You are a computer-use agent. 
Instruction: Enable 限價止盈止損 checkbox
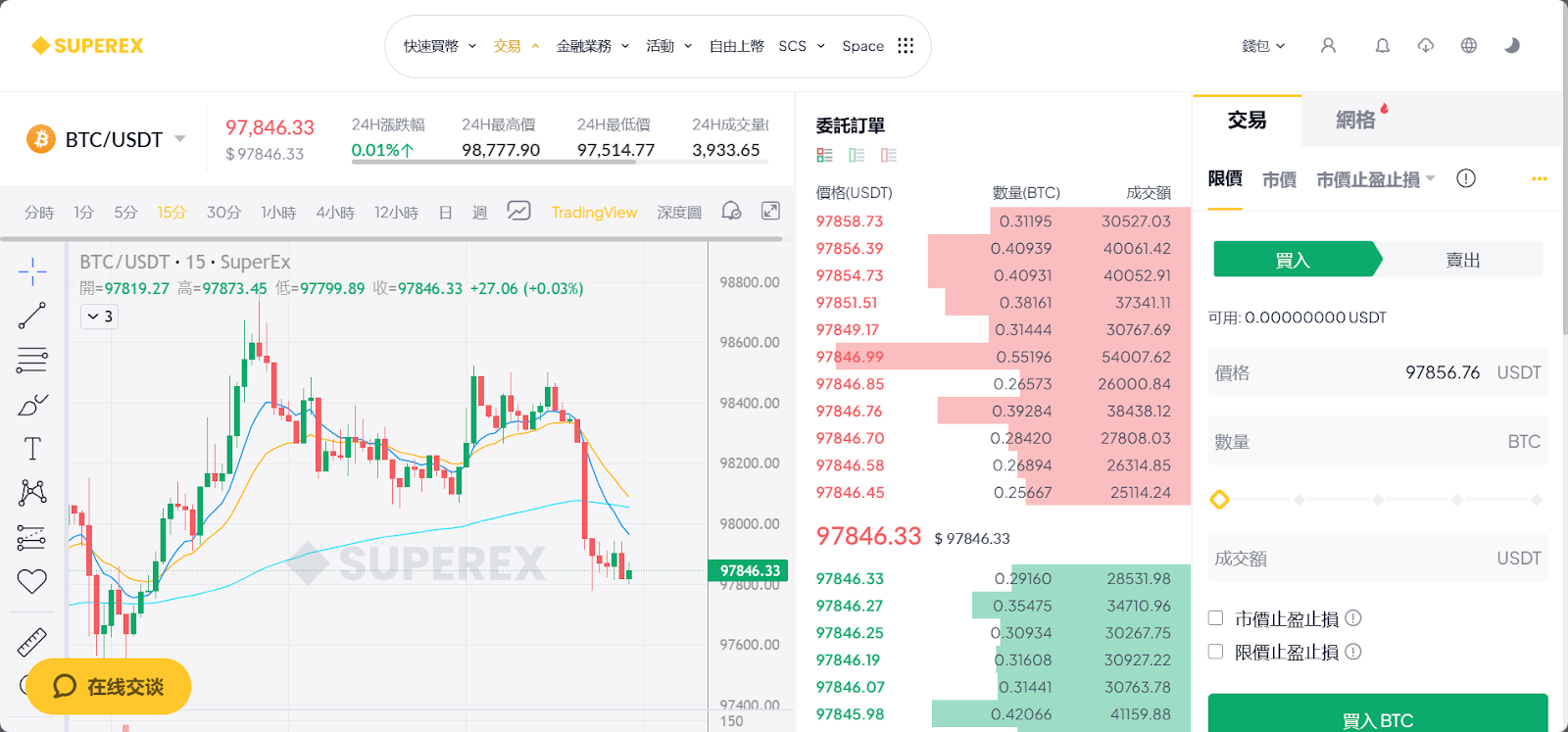click(x=1216, y=652)
